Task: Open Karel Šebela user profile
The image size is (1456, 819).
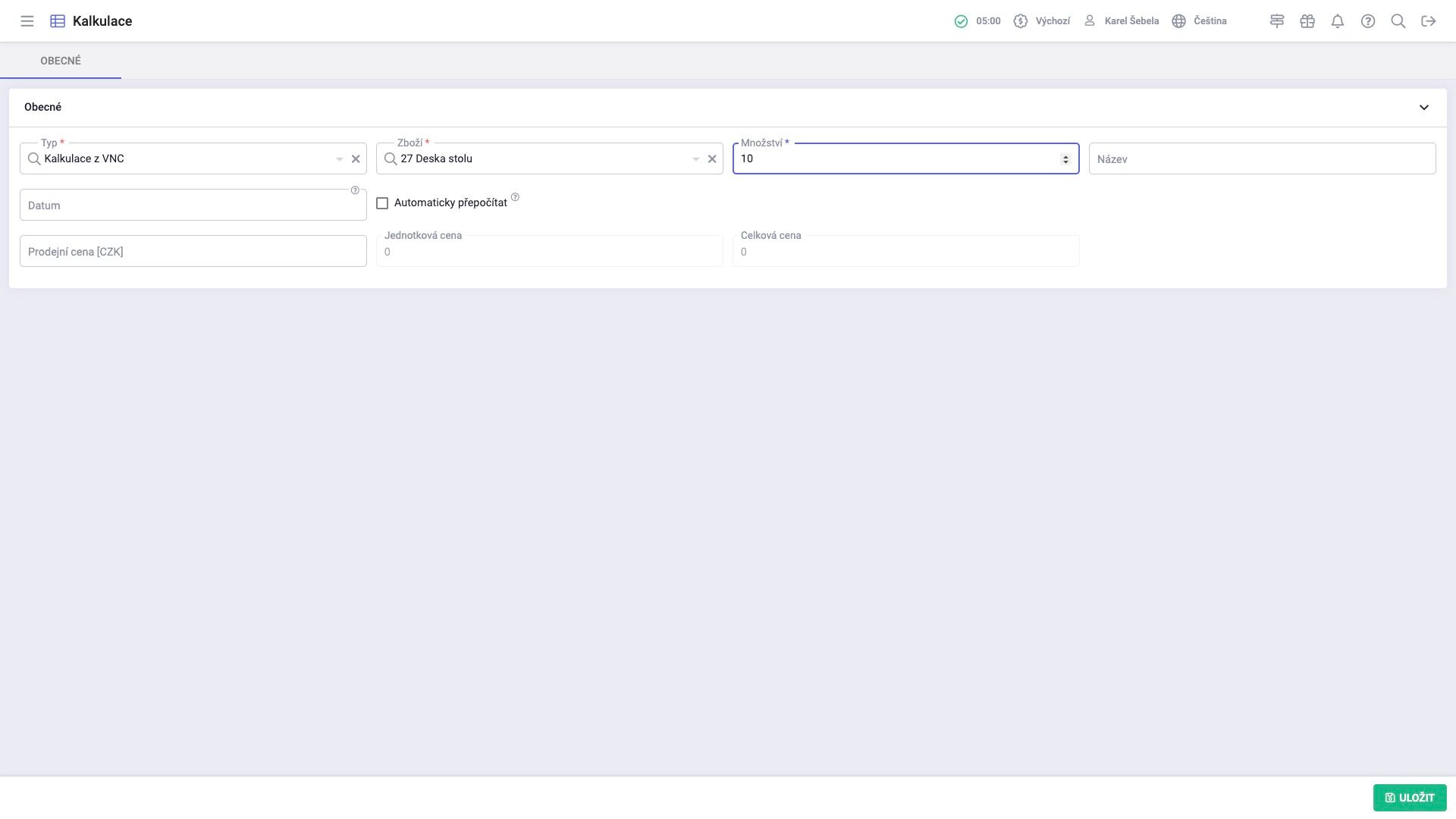Action: [x=1122, y=21]
